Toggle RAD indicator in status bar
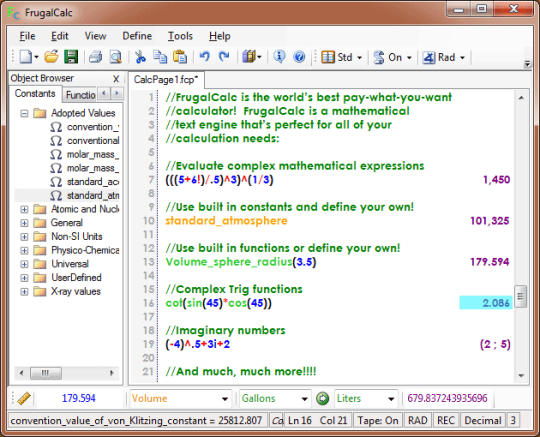This screenshot has width=540, height=437. coord(418,420)
